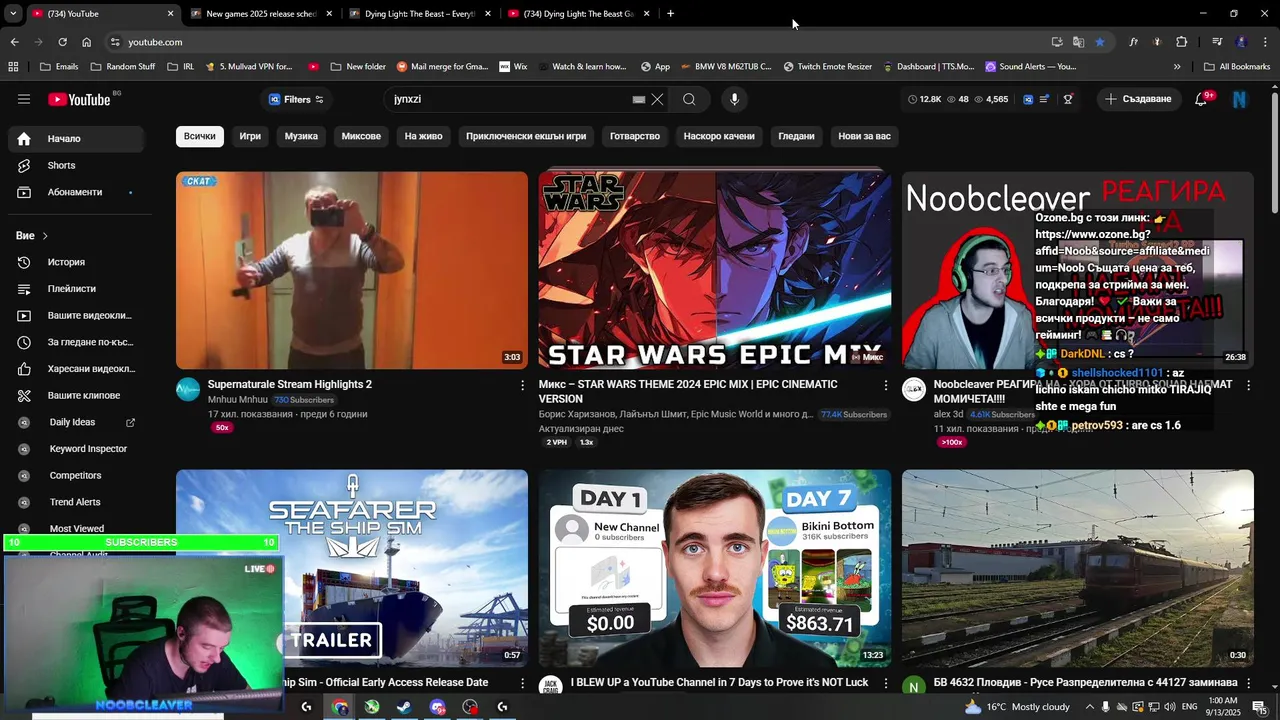Open the fonts extension f? icon
This screenshot has width=1280, height=720.
pyautogui.click(x=1133, y=42)
